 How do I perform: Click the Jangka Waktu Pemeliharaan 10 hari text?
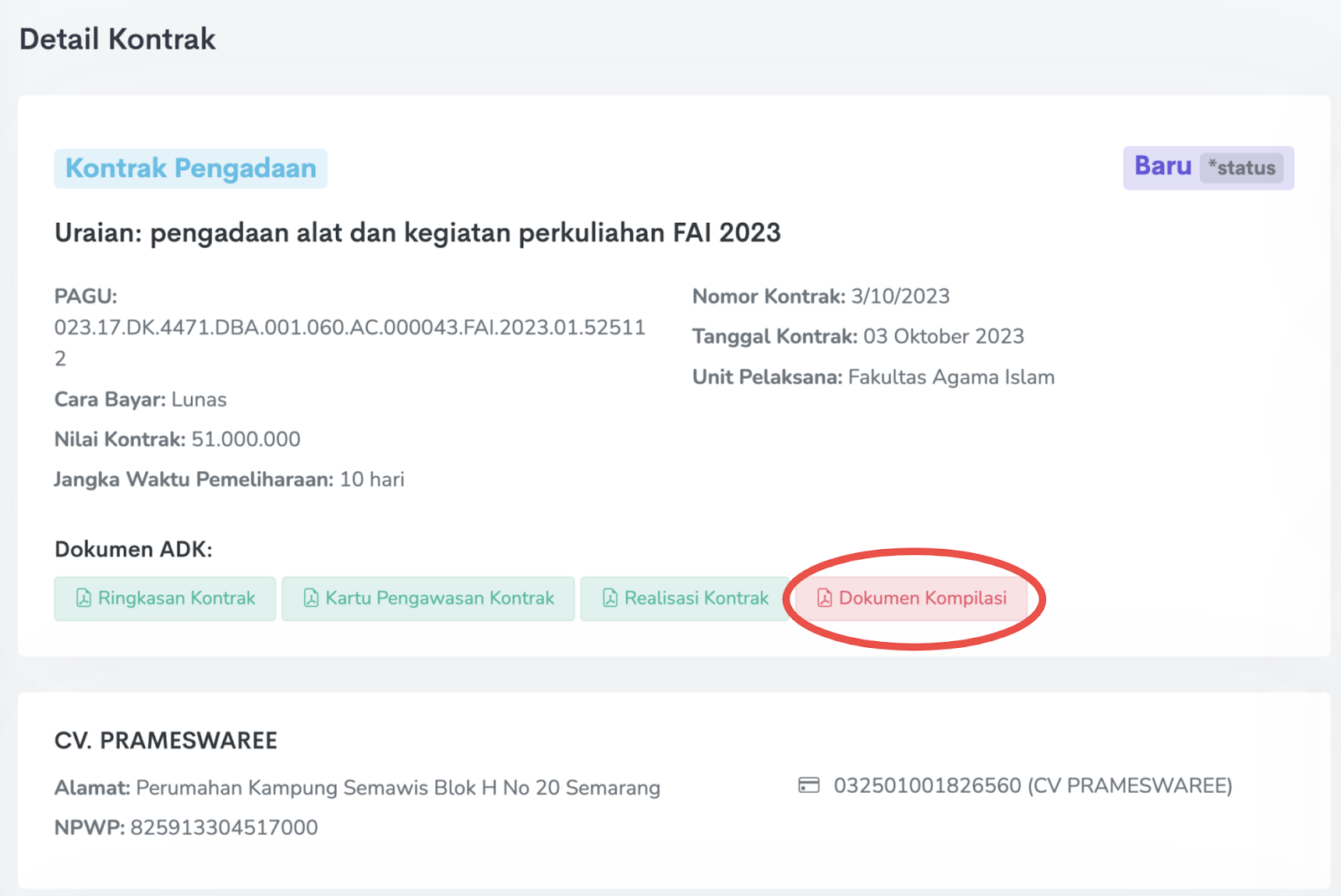[230, 479]
